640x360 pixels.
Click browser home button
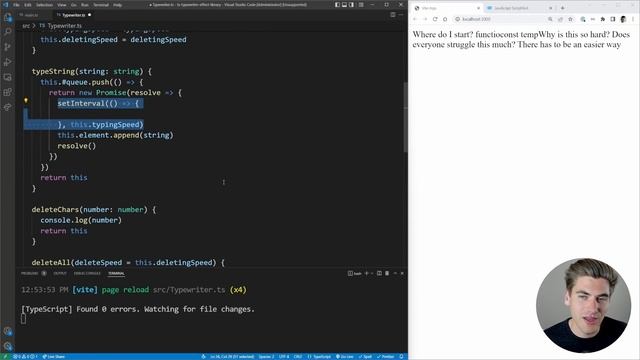tap(445, 19)
